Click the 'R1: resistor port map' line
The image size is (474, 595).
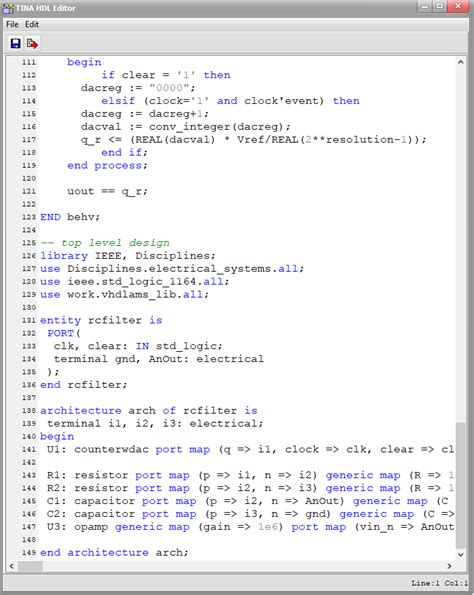coord(250,475)
